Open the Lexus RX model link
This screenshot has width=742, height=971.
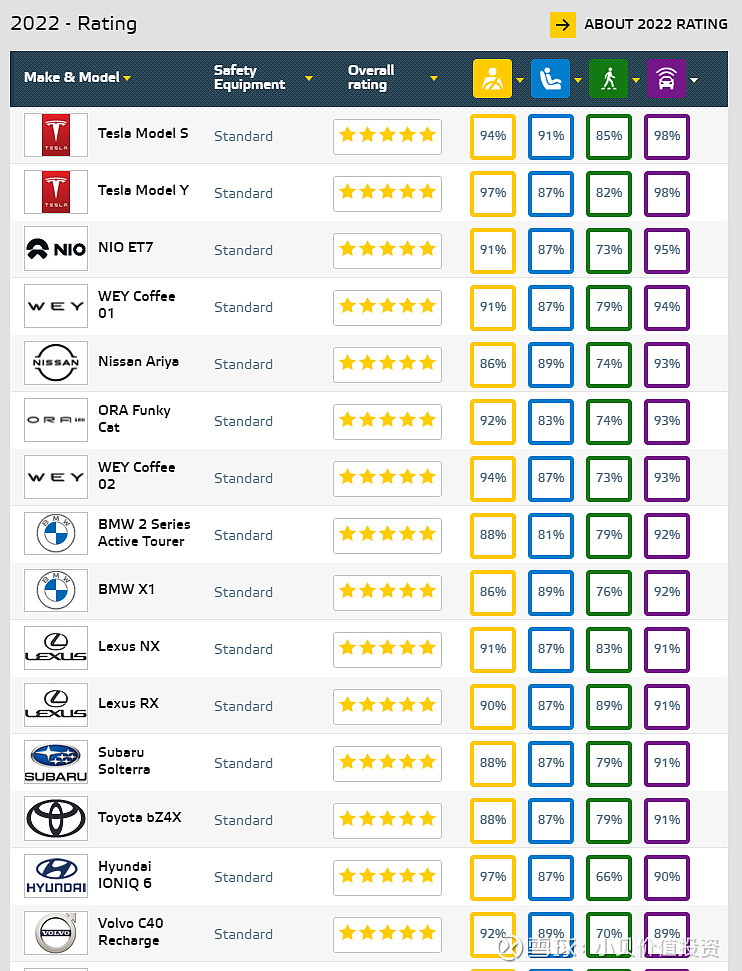(128, 703)
